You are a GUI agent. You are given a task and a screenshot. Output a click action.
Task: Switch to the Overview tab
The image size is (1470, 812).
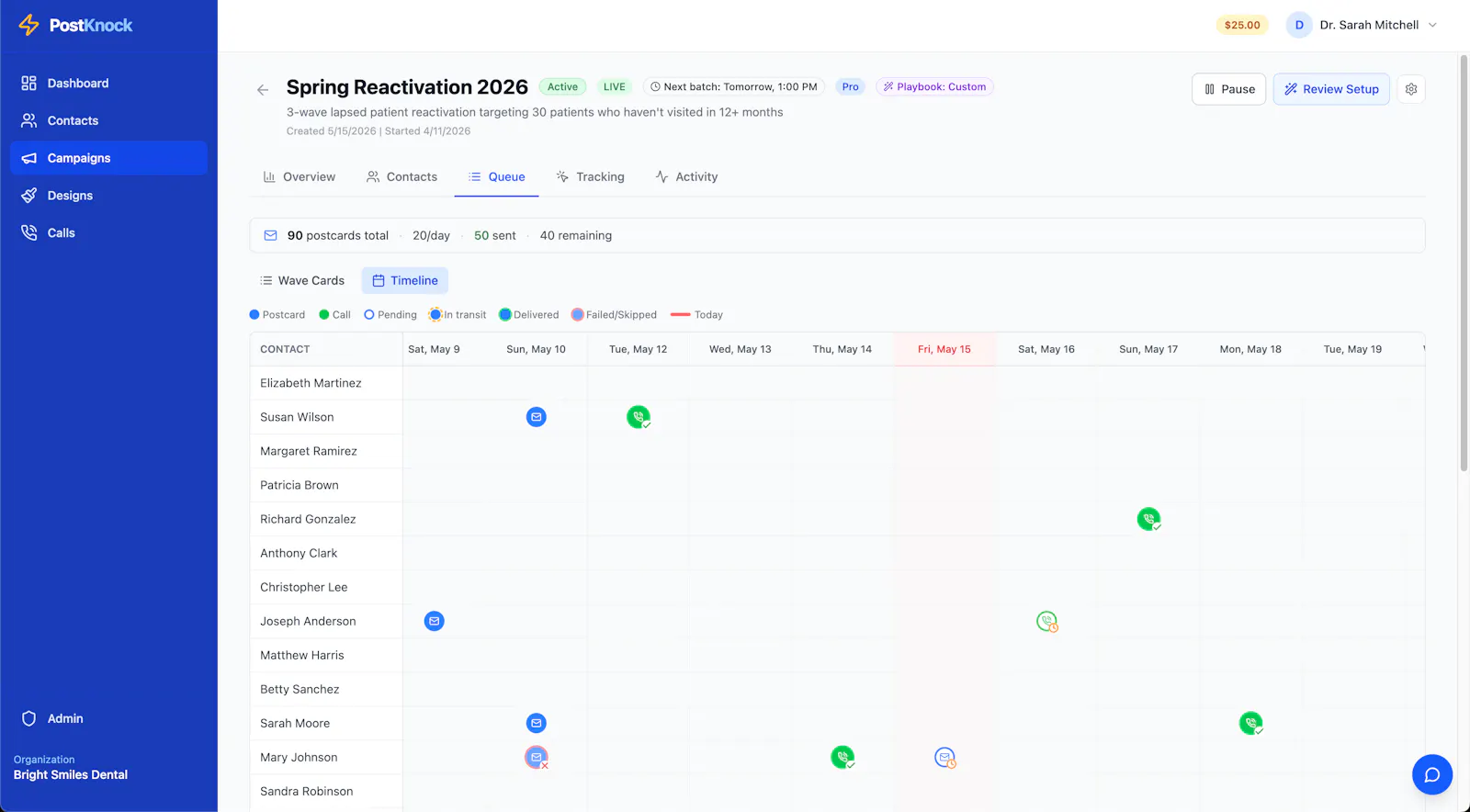(x=300, y=176)
